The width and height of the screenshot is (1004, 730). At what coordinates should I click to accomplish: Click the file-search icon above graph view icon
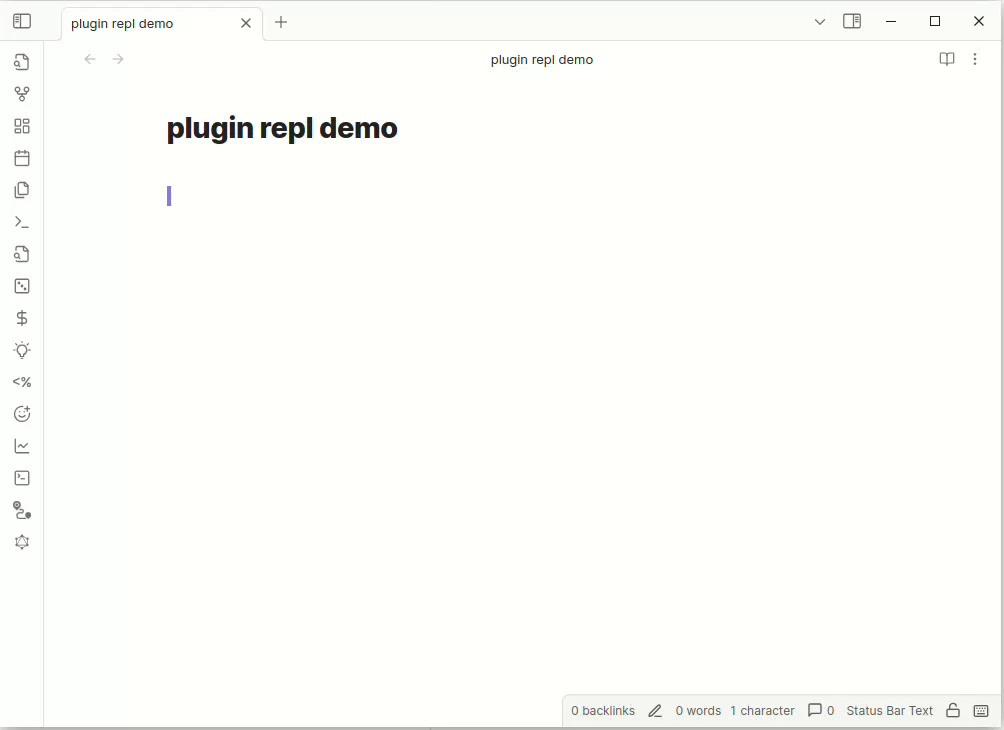(22, 62)
